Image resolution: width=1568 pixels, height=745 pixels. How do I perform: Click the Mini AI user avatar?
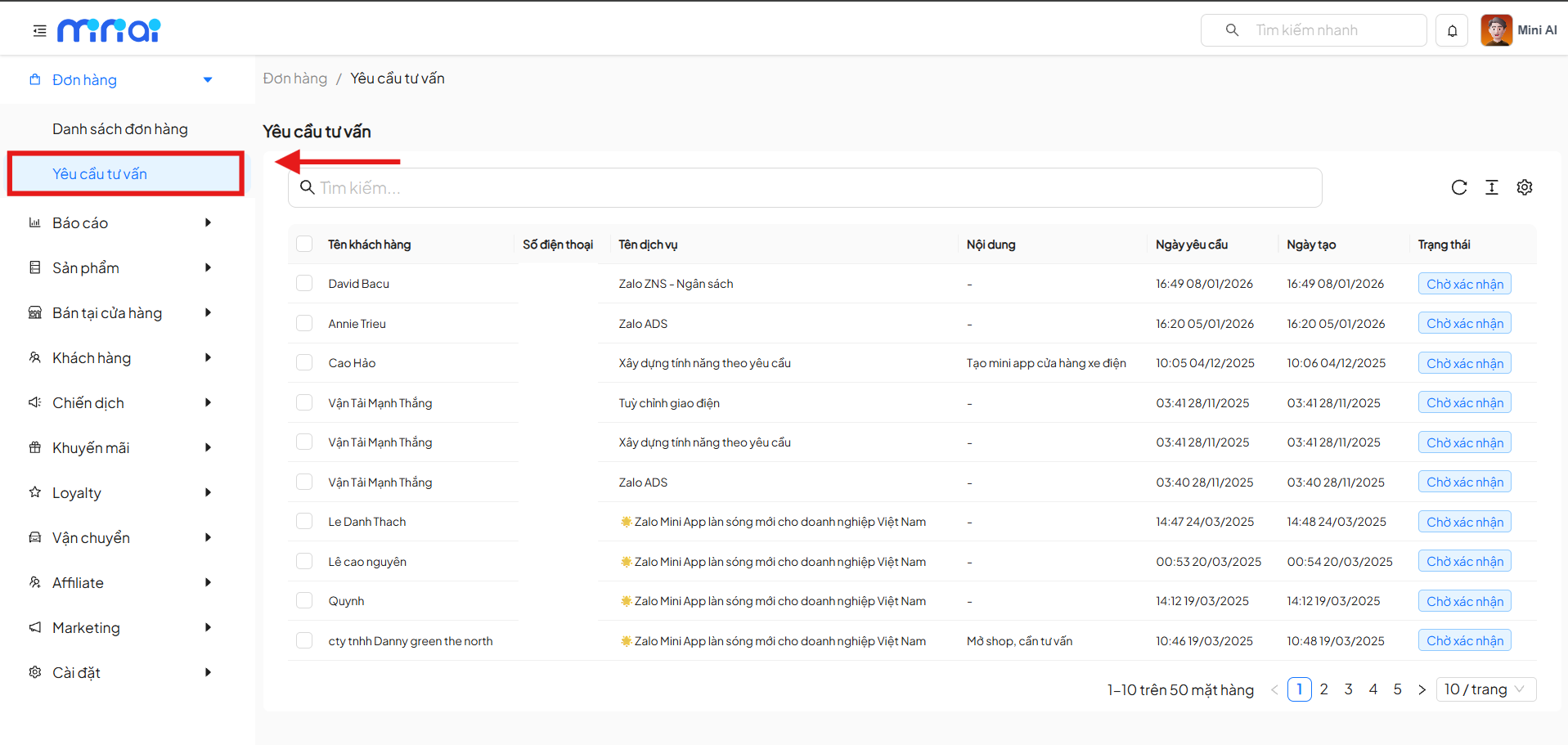[1496, 30]
